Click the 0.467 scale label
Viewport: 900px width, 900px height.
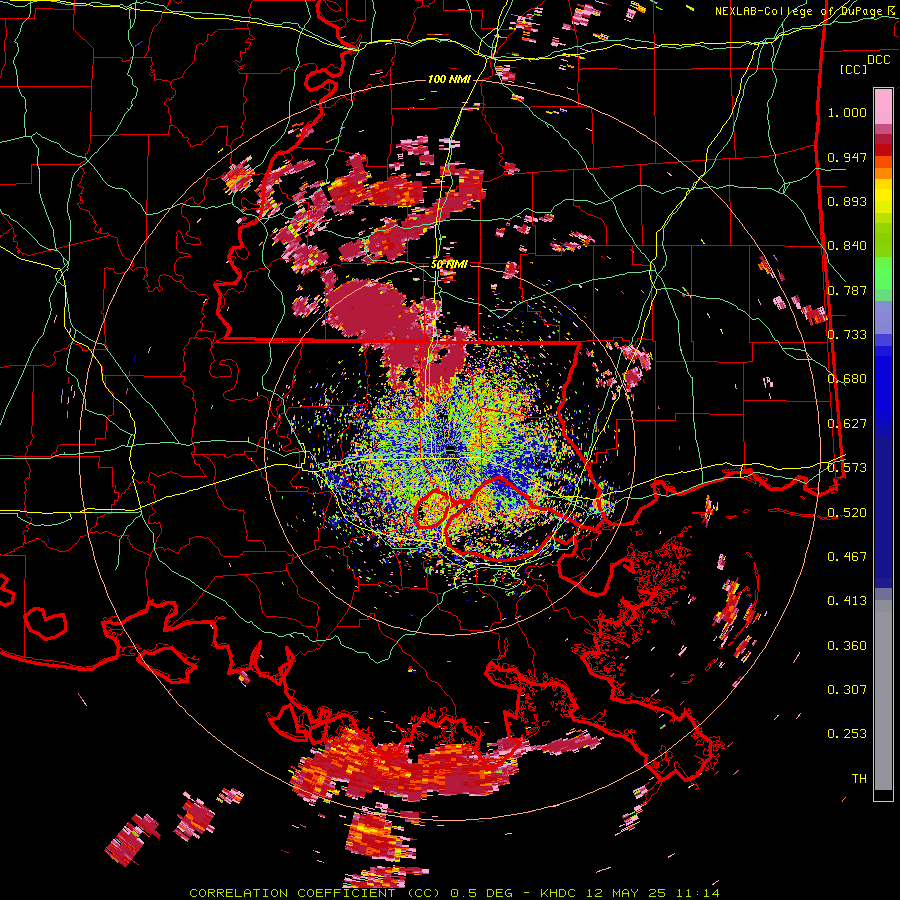click(x=847, y=557)
